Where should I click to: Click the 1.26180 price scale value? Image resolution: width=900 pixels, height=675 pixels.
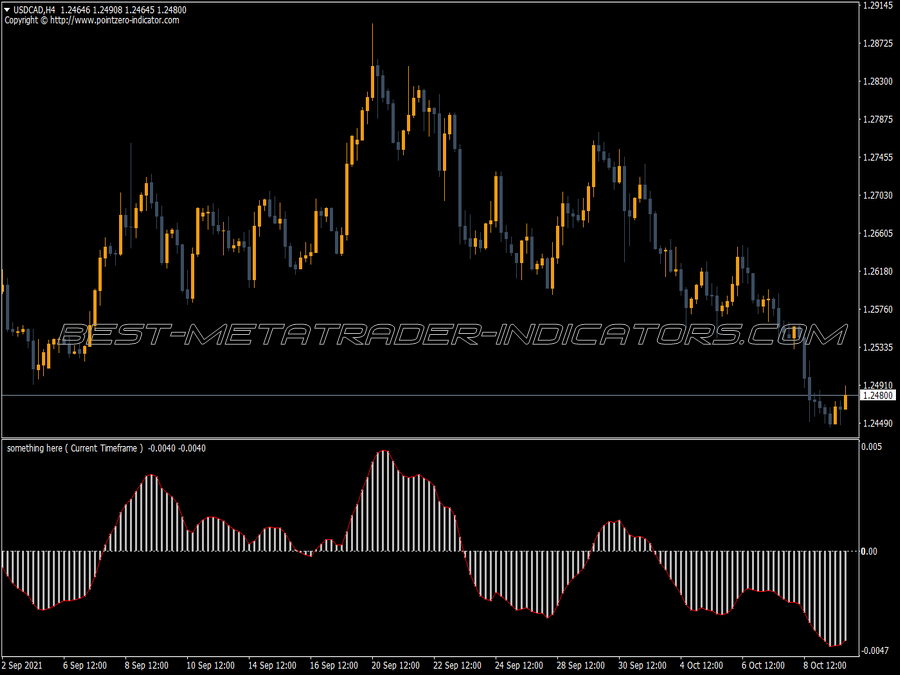[x=878, y=271]
